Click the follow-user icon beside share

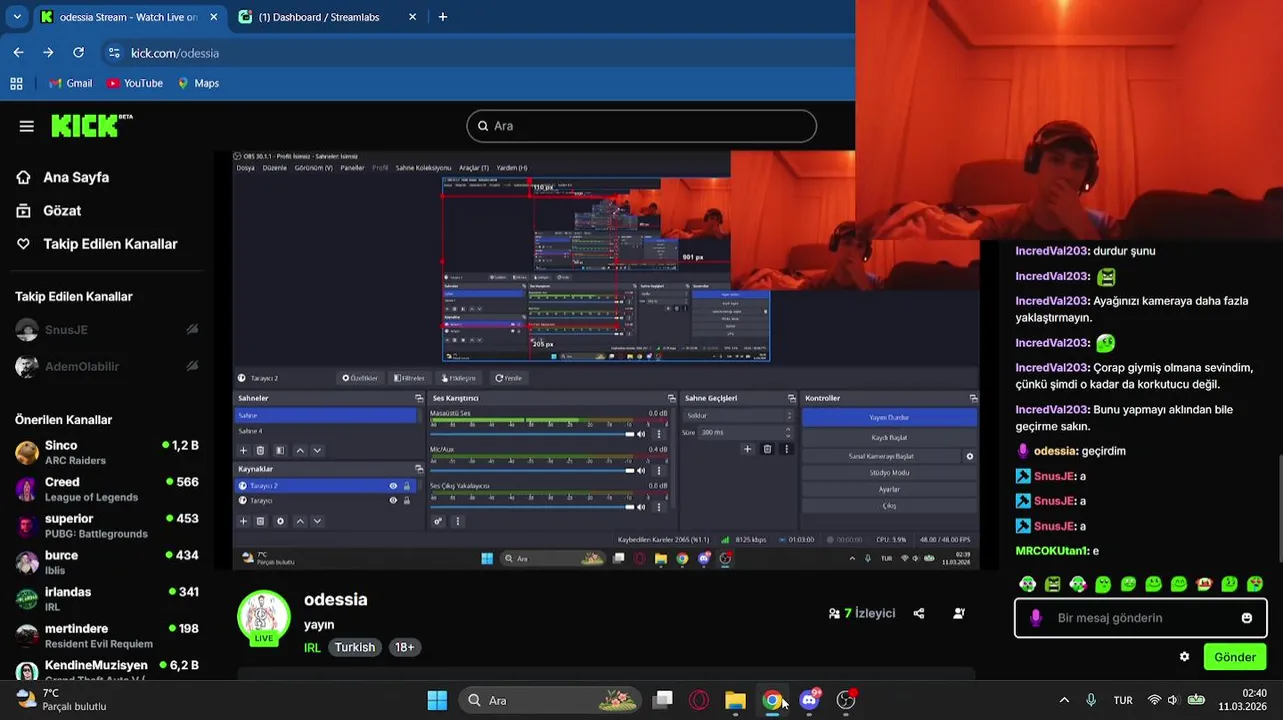pos(959,613)
